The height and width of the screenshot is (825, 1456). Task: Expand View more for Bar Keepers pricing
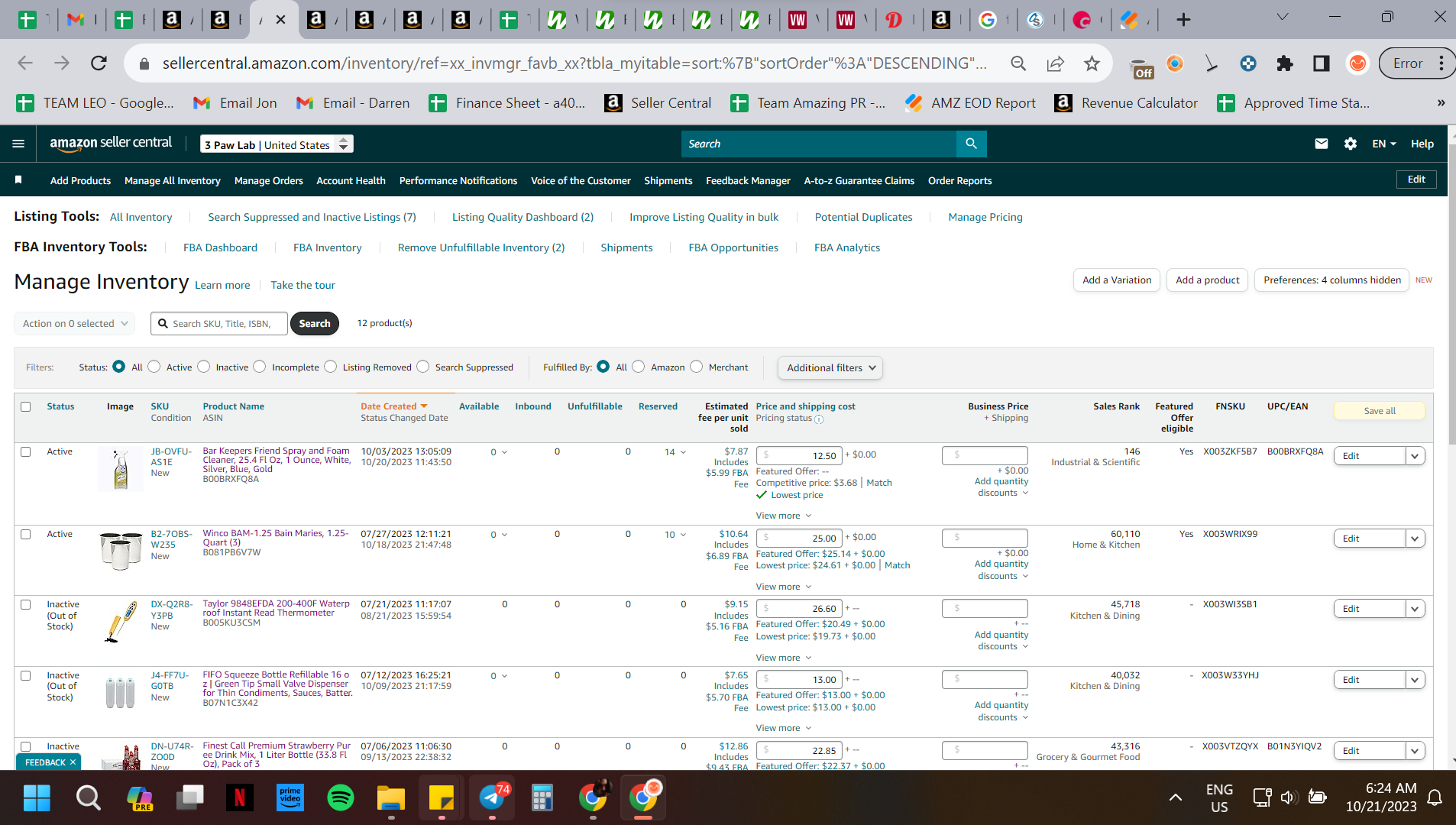[784, 516]
